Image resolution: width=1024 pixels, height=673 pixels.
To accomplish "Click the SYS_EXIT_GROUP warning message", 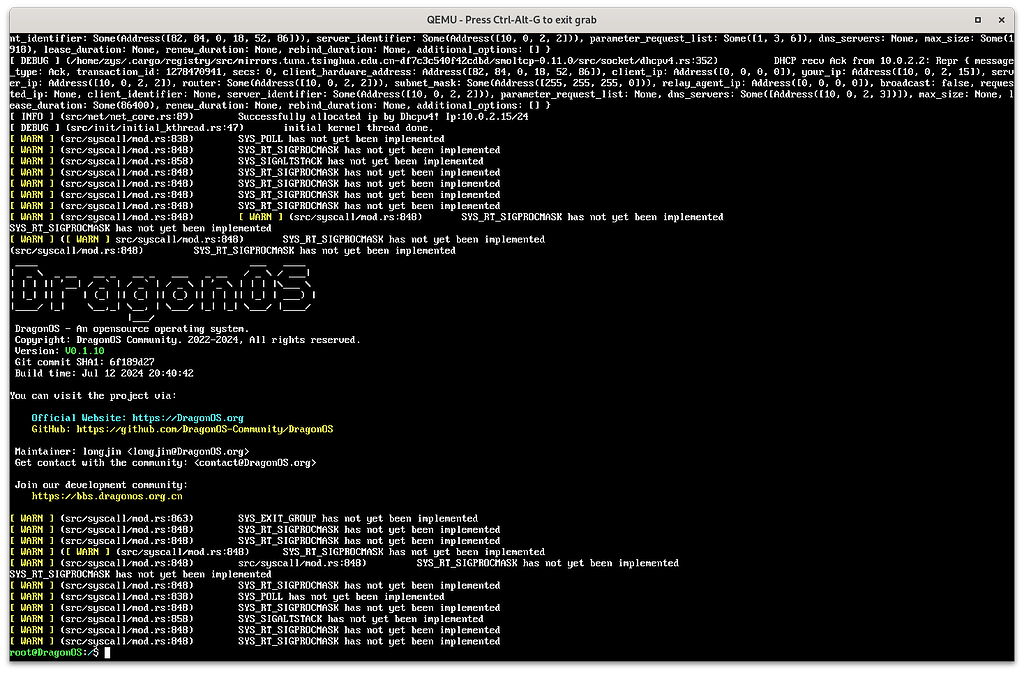I will 357,518.
